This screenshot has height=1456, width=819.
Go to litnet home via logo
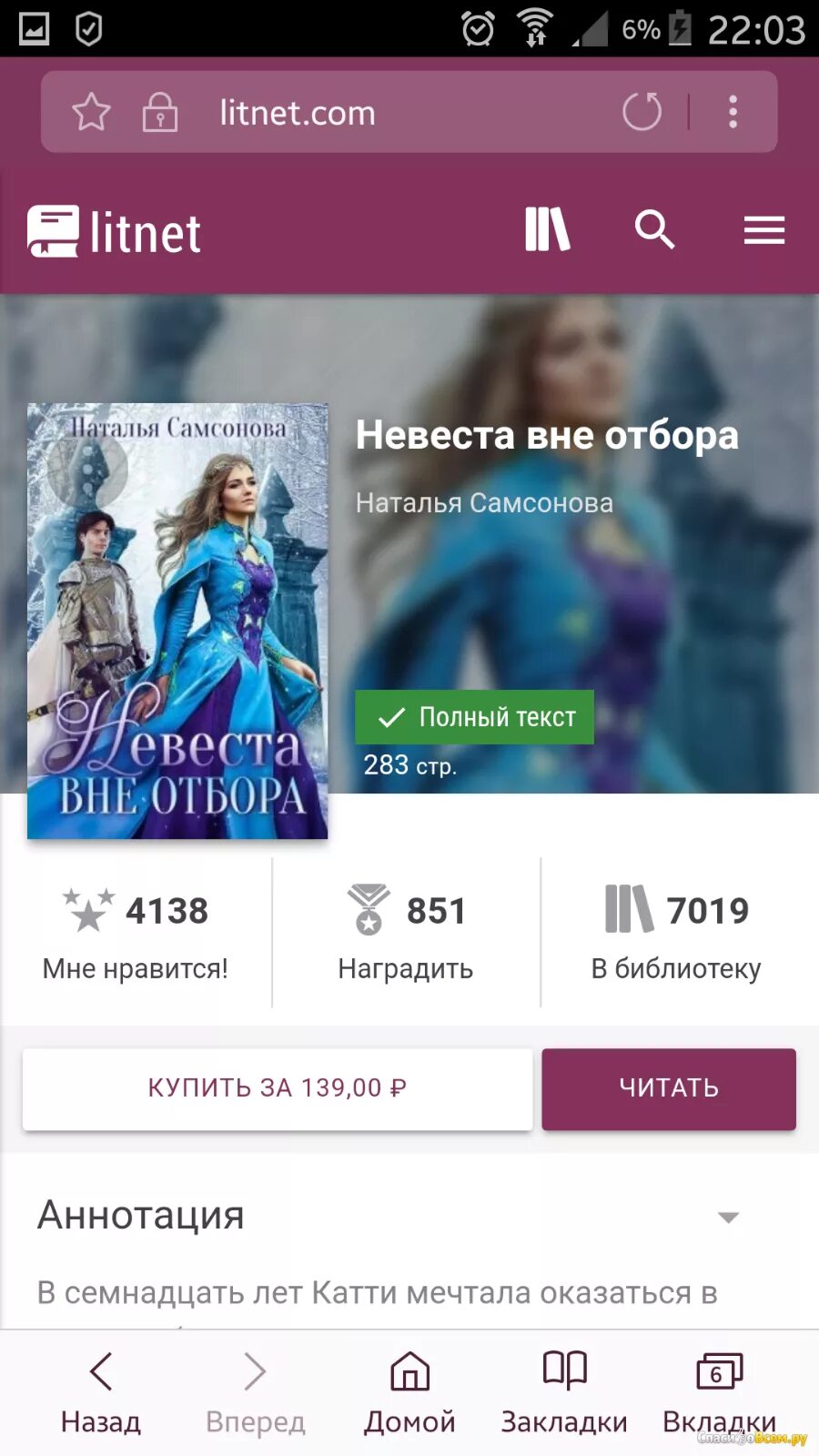tap(115, 232)
